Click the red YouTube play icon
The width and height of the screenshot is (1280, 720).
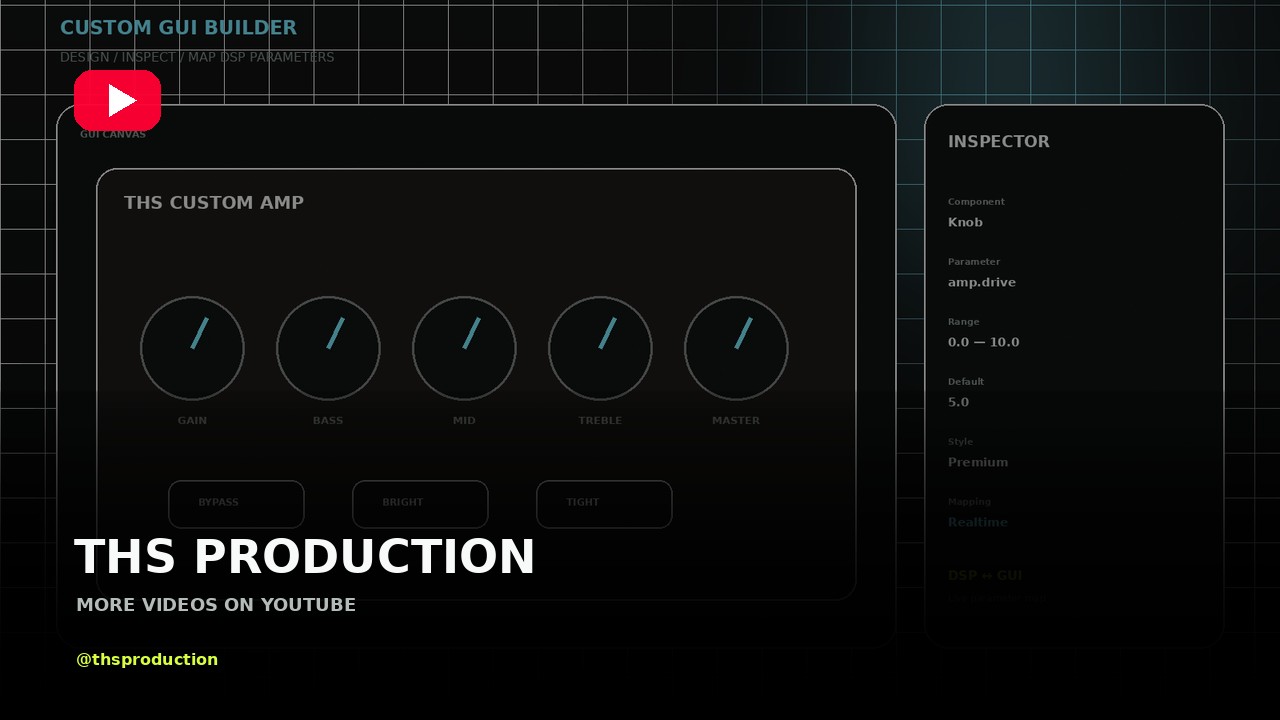tap(117, 100)
